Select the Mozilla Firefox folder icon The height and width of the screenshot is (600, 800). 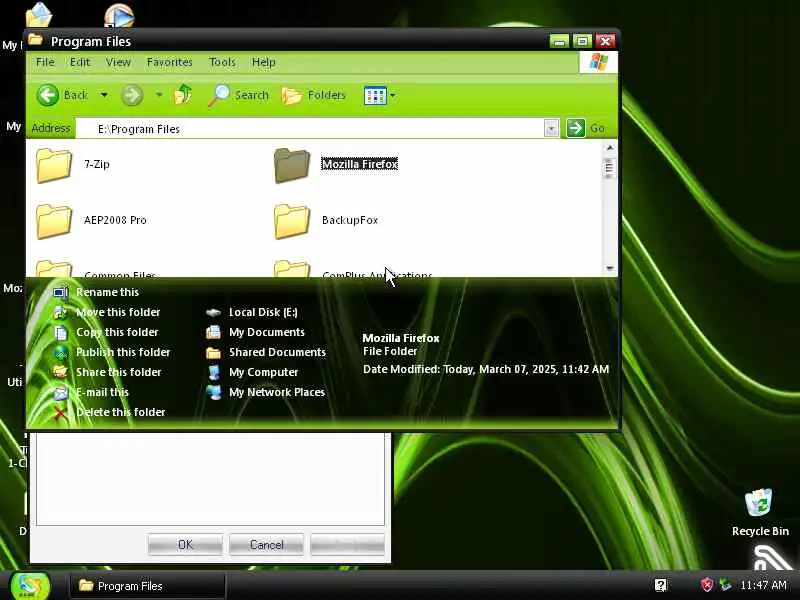pos(291,165)
